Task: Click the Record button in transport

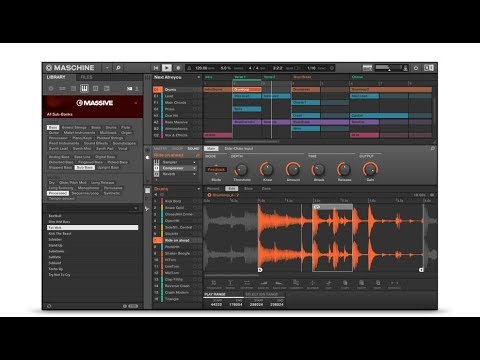Action: [x=178, y=68]
